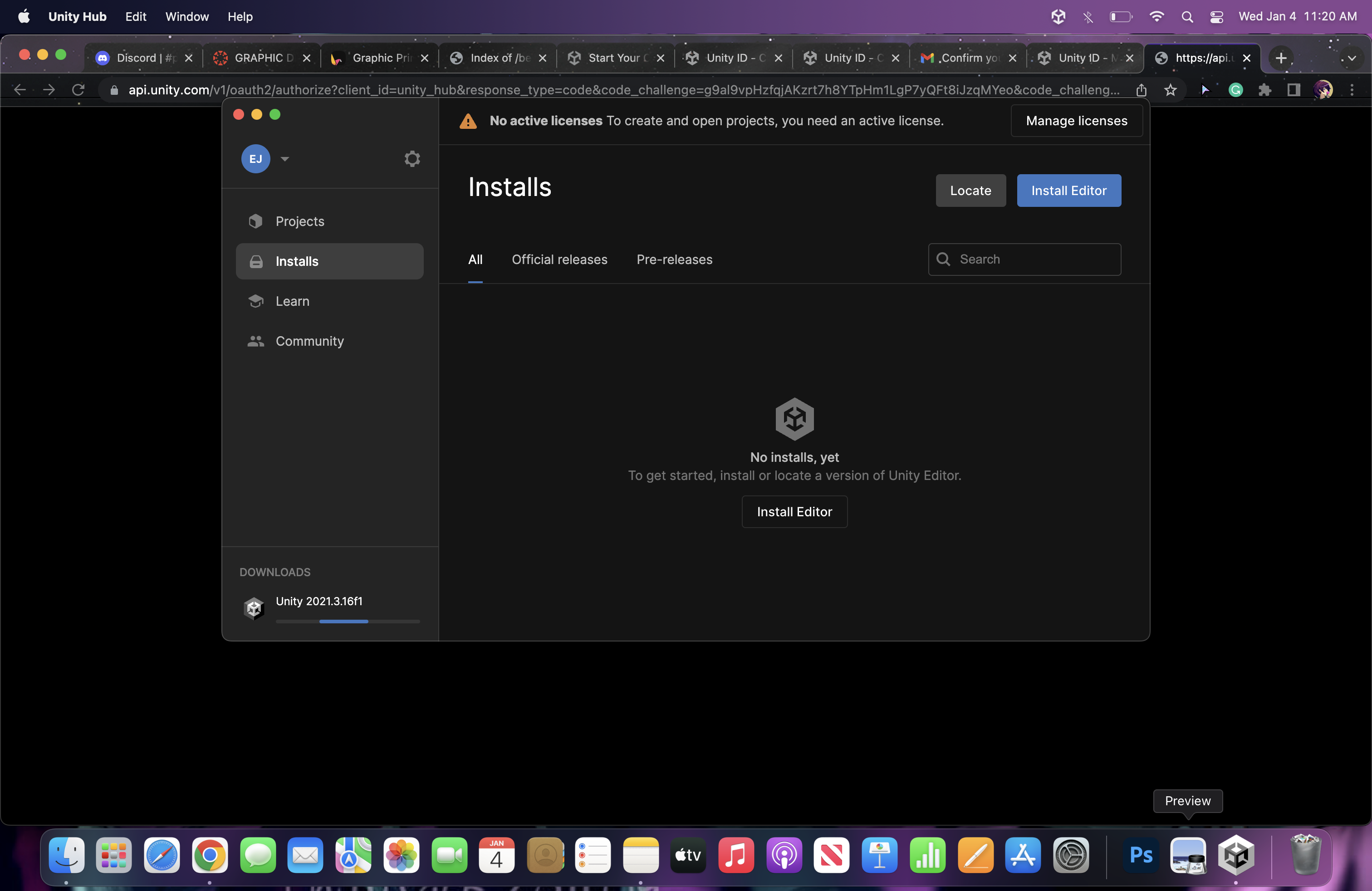Image resolution: width=1372 pixels, height=891 pixels.
Task: Click the Locate button
Action: (x=971, y=190)
